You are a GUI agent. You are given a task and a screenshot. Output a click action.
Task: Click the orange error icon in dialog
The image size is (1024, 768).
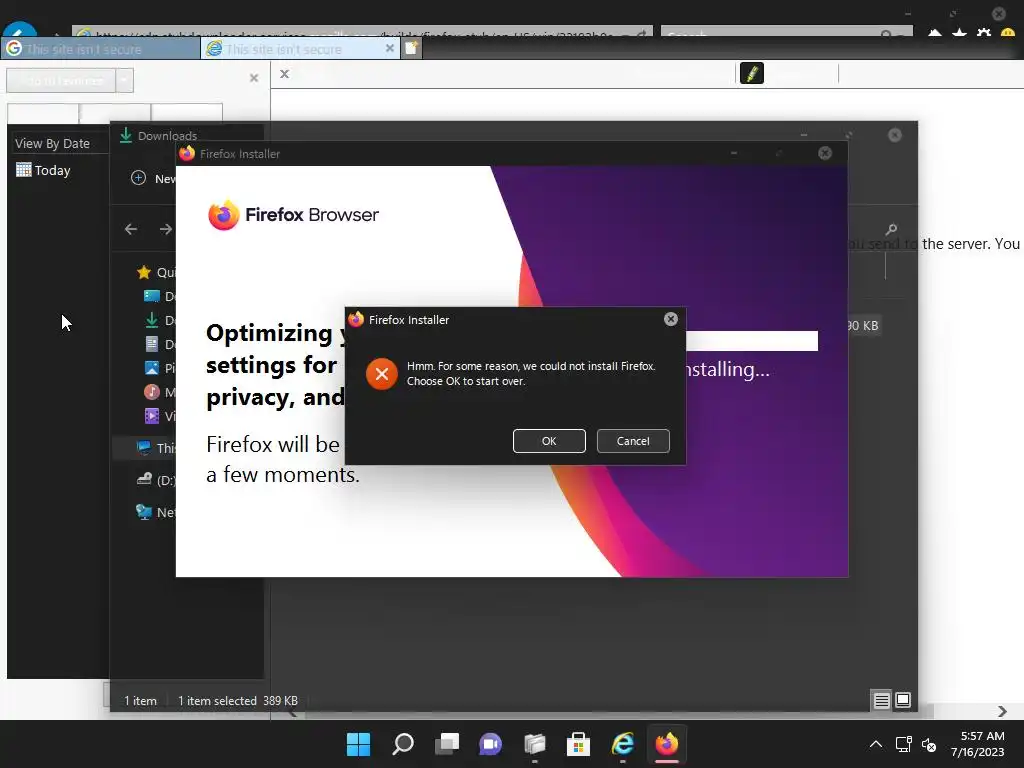click(x=382, y=374)
